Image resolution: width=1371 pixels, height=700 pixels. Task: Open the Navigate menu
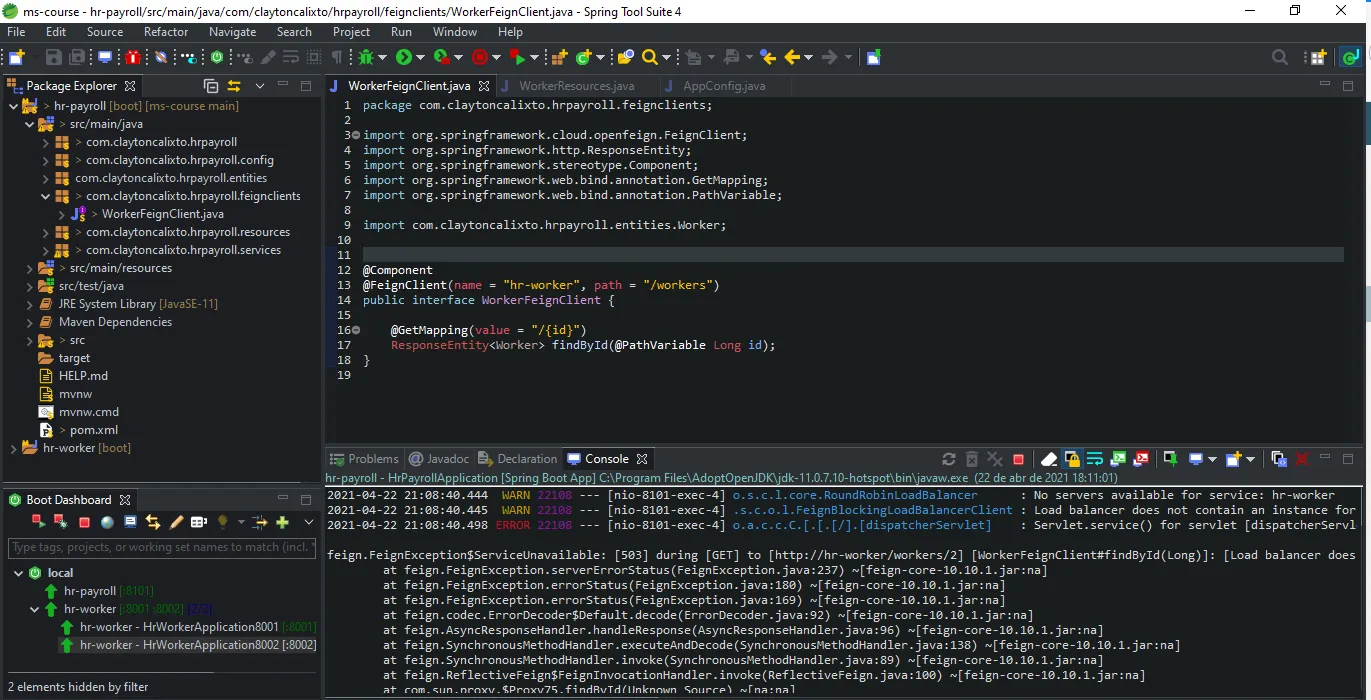click(x=232, y=32)
